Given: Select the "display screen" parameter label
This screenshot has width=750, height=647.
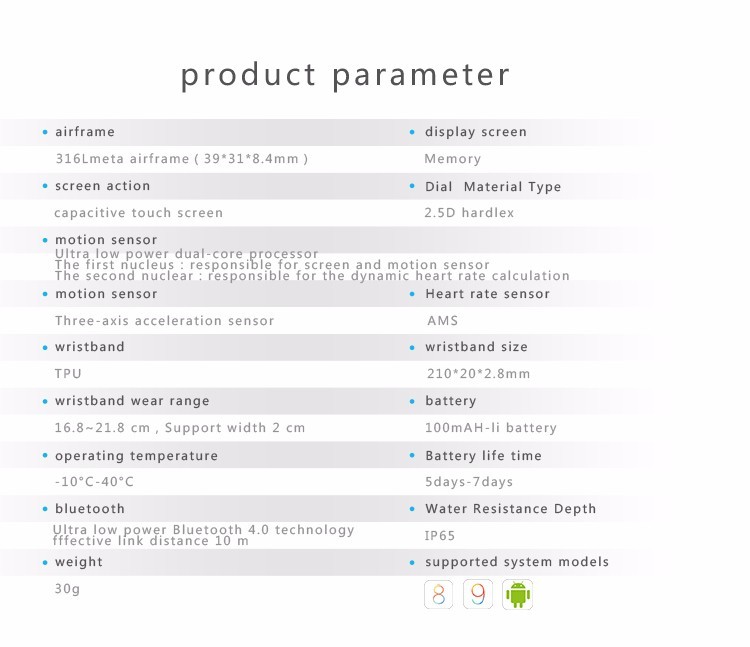Looking at the screenshot, I should [x=476, y=132].
